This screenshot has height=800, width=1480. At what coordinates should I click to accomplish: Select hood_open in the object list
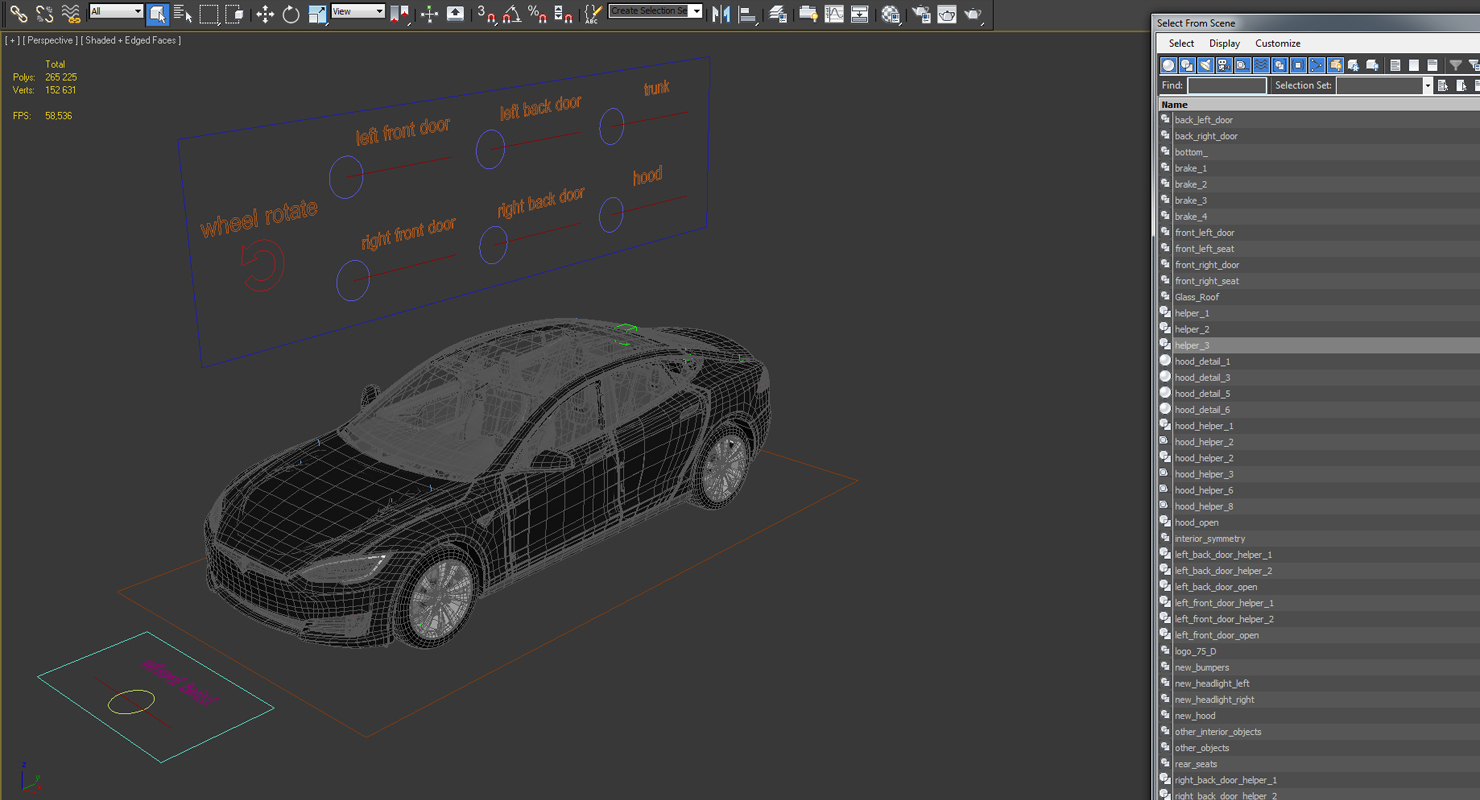1319,522
